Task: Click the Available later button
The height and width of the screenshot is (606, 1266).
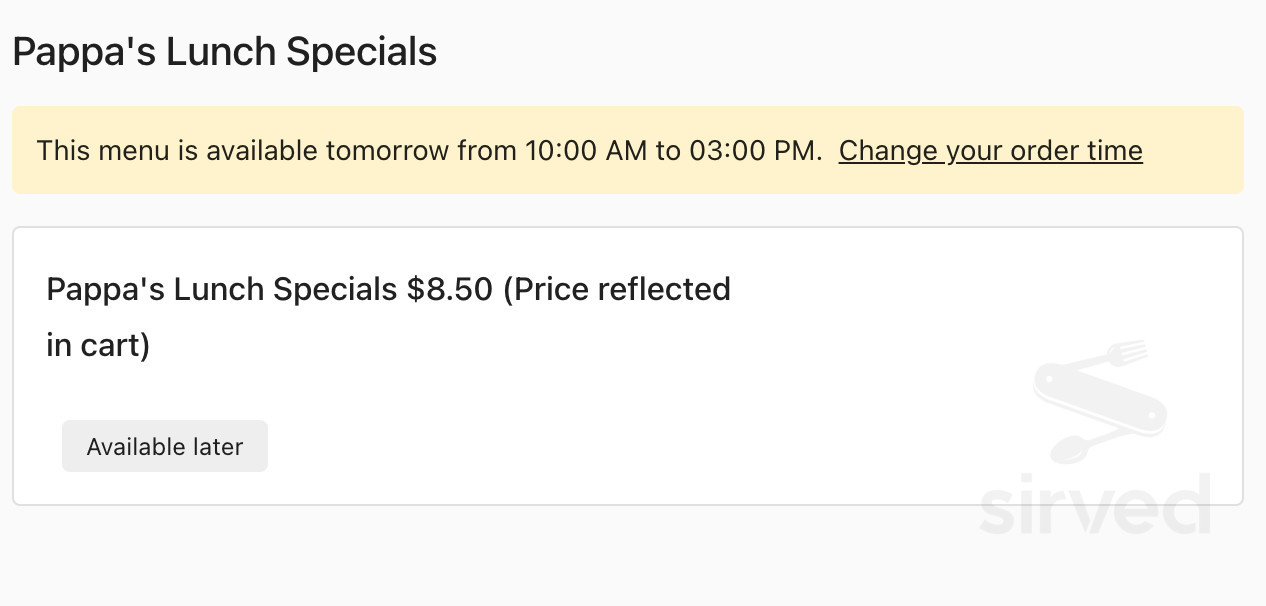Action: (x=165, y=446)
